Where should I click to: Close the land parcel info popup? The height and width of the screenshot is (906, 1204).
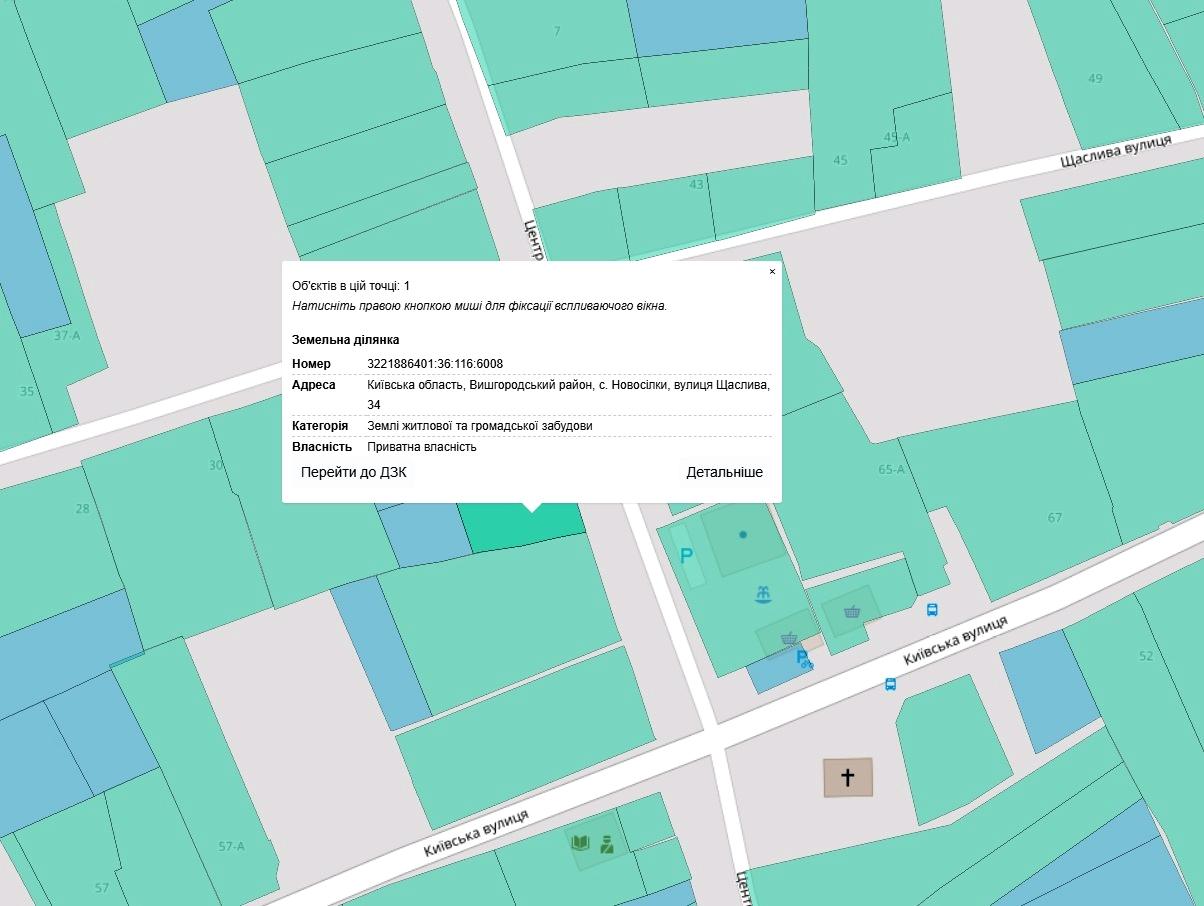(772, 272)
